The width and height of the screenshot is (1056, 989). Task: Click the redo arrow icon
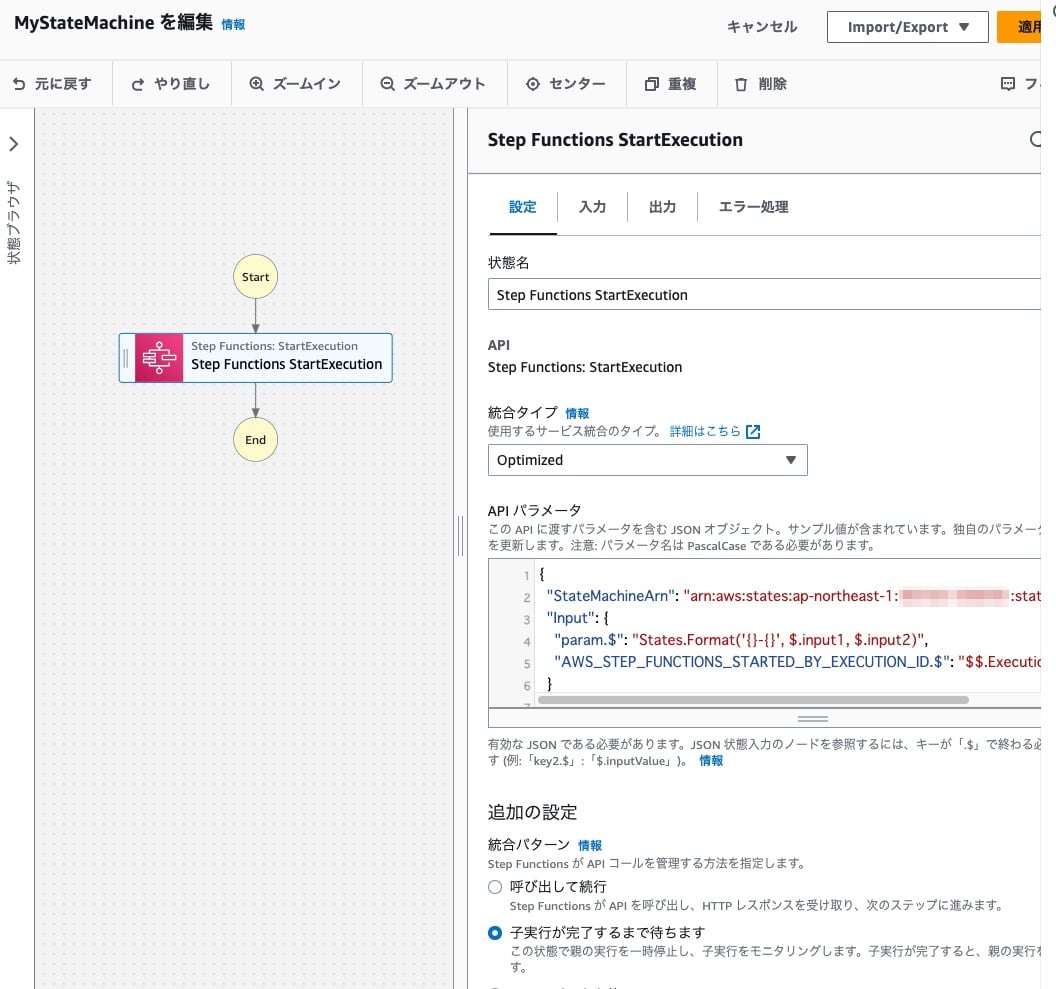point(137,84)
